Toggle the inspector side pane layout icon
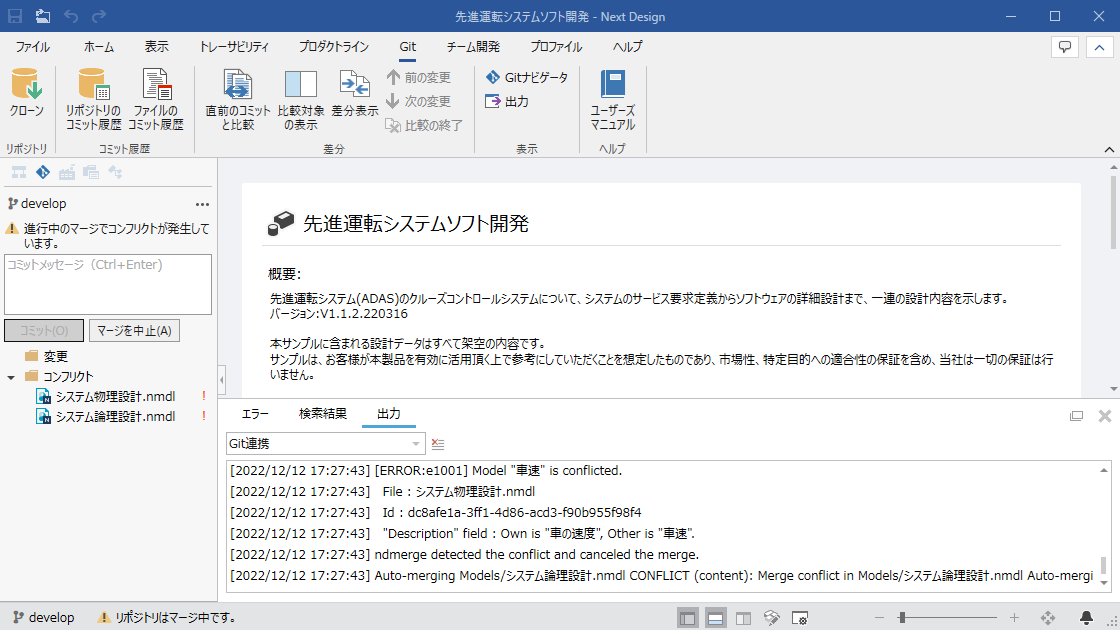The image size is (1120, 630). [744, 619]
